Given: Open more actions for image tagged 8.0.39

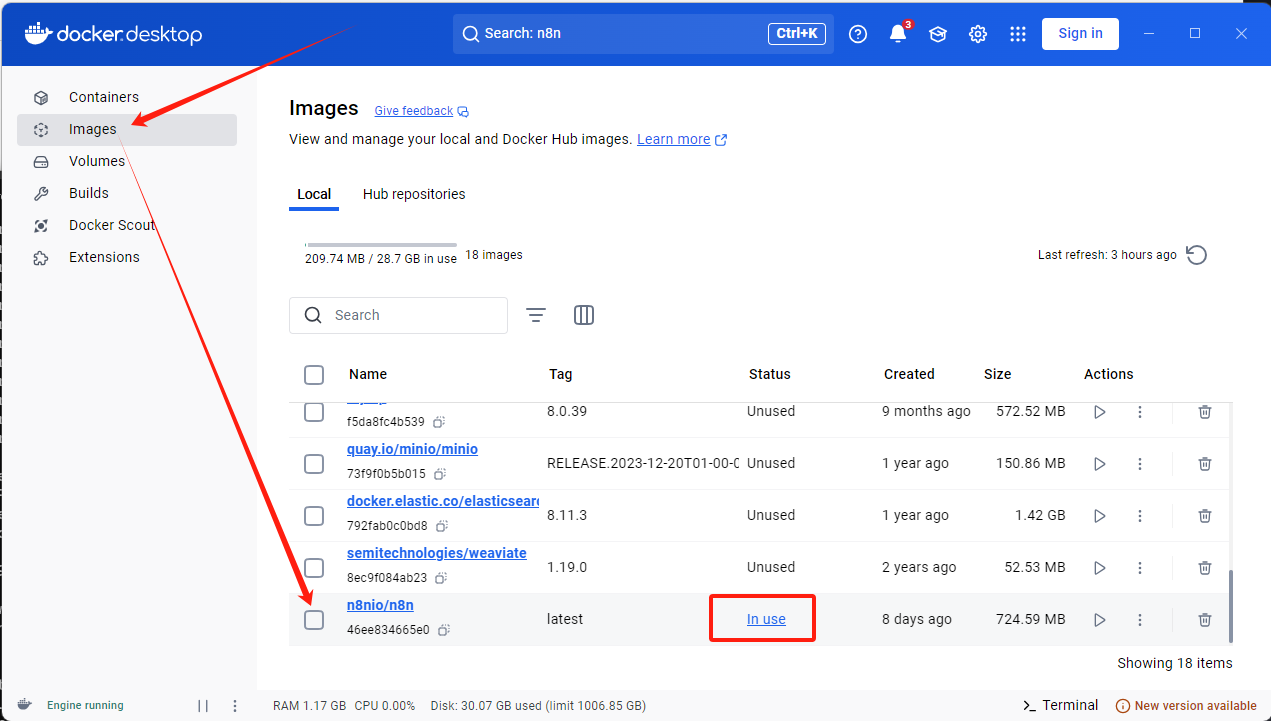Looking at the screenshot, I should pos(1140,412).
